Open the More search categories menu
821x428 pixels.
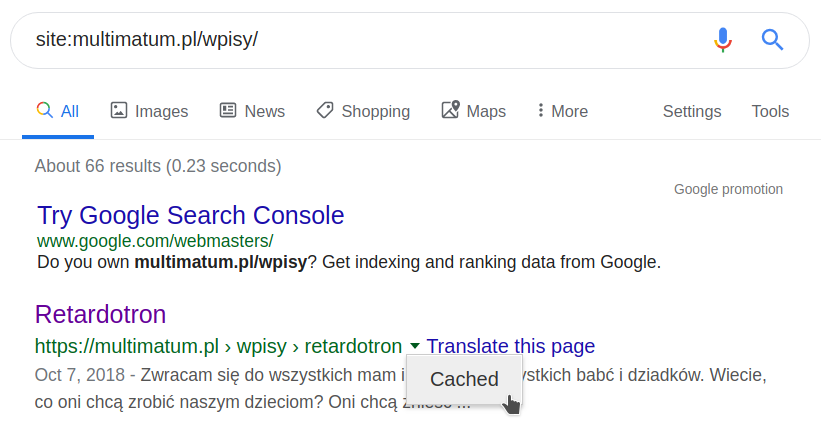[x=562, y=111]
